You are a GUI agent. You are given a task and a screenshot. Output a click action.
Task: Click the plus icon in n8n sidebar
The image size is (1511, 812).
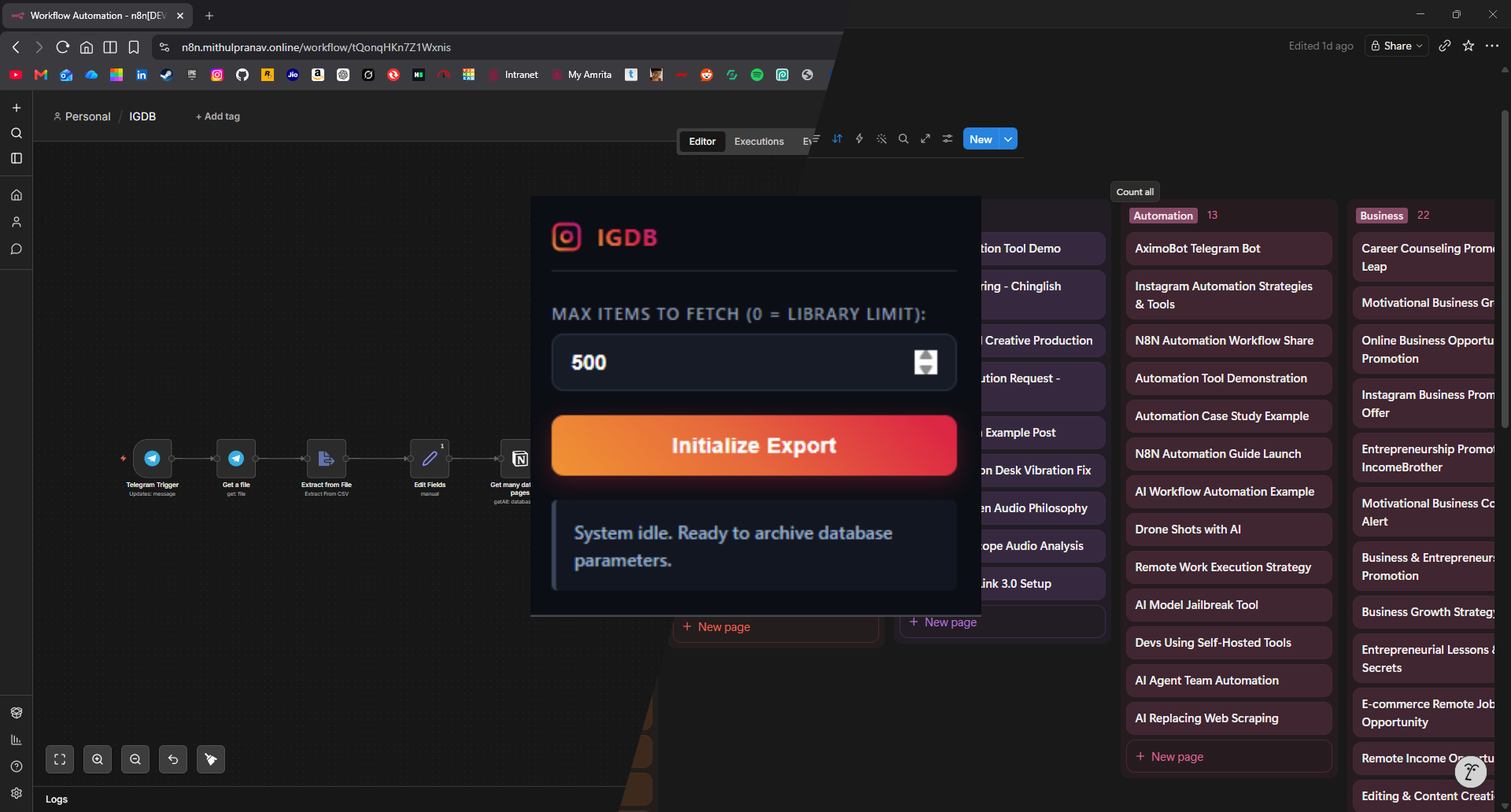(17, 108)
